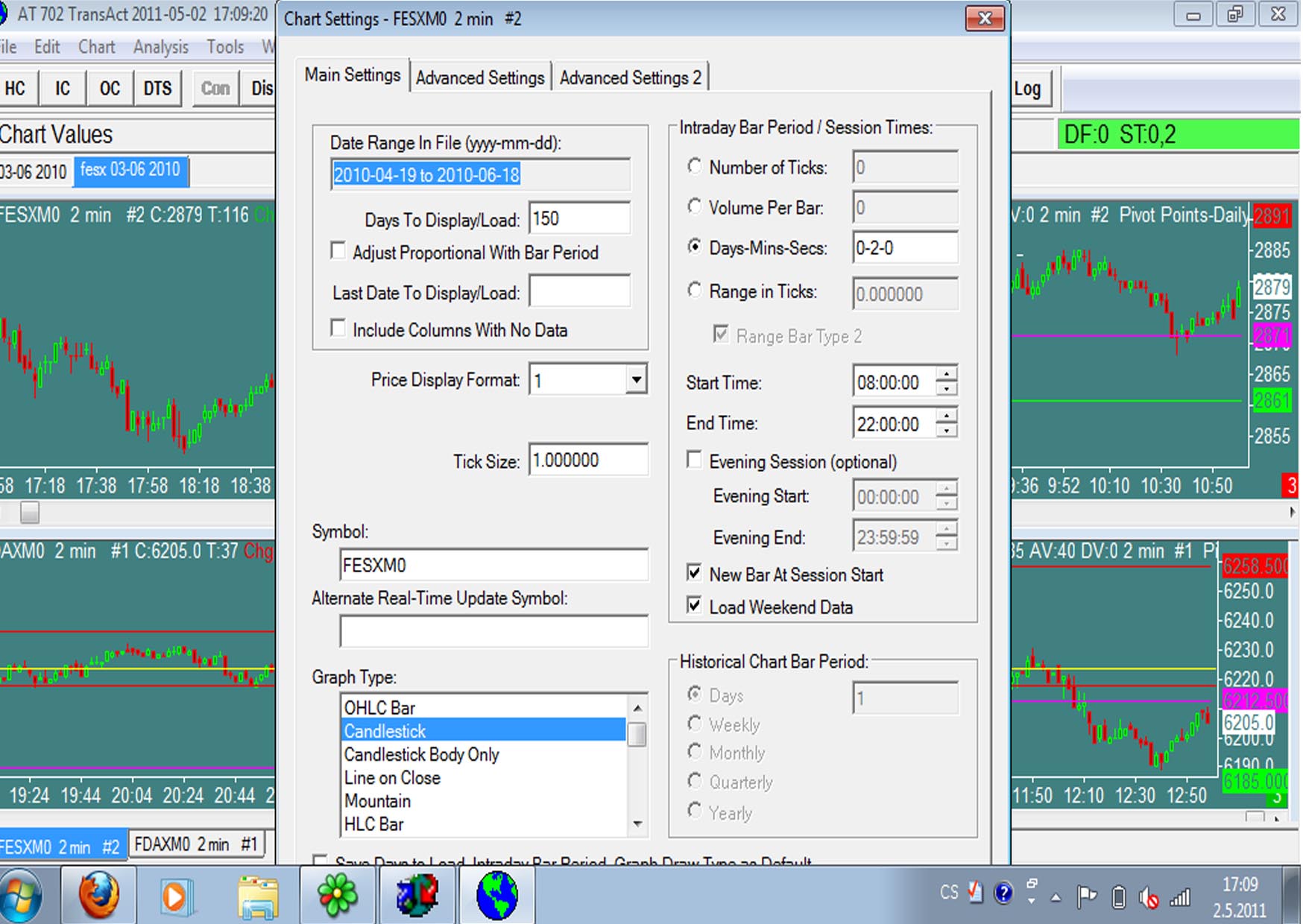Uncheck New Bar At Session Start
1303x924 pixels.
(694, 573)
